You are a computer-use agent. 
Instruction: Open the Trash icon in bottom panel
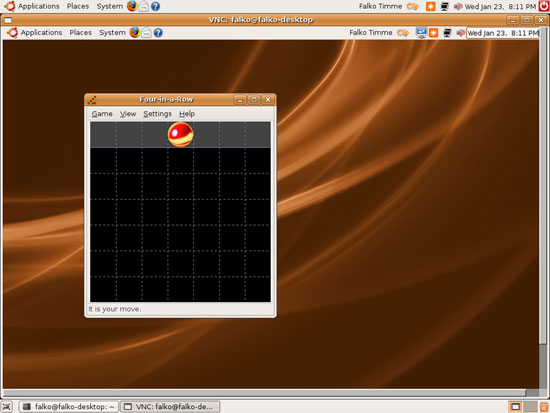544,407
